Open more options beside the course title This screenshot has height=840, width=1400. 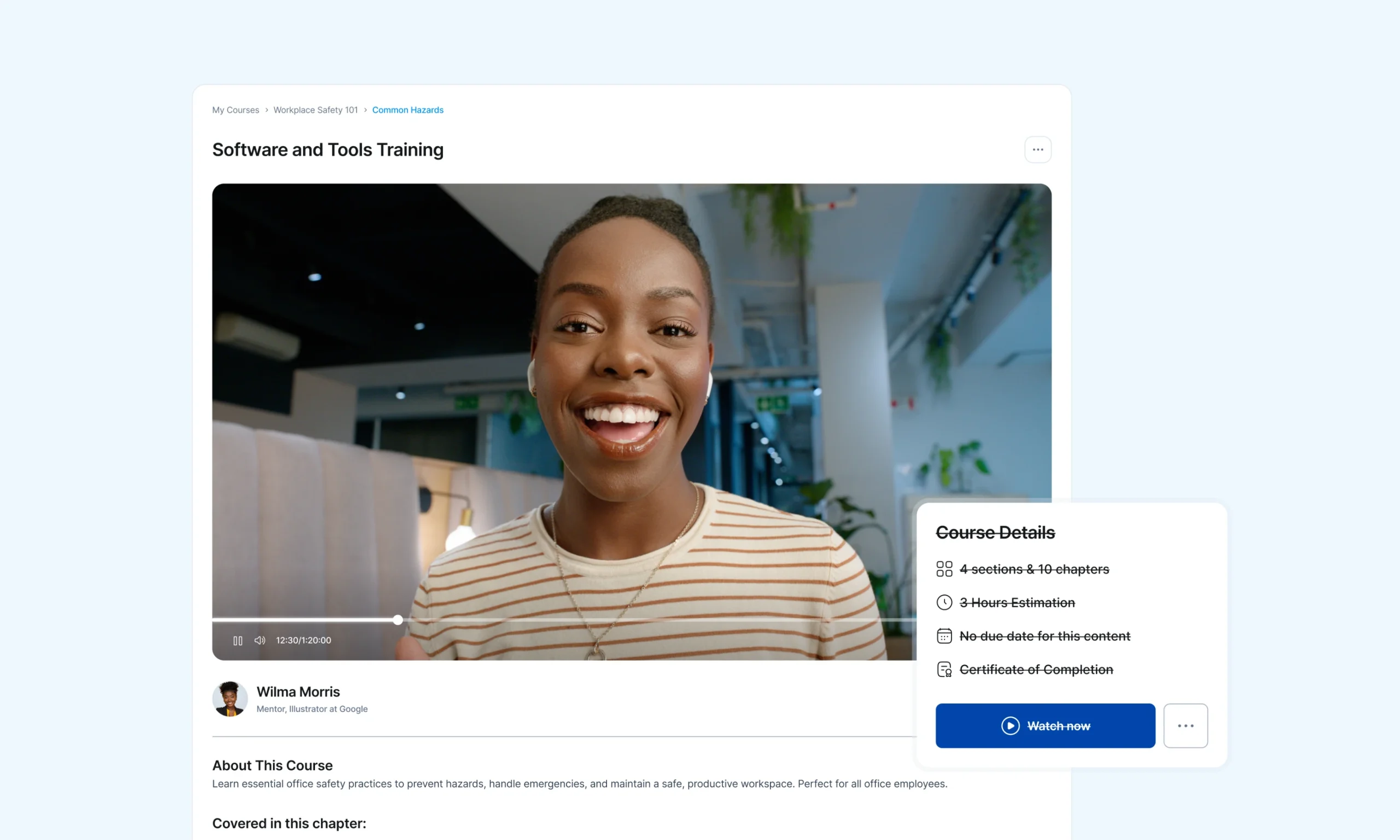click(x=1037, y=149)
